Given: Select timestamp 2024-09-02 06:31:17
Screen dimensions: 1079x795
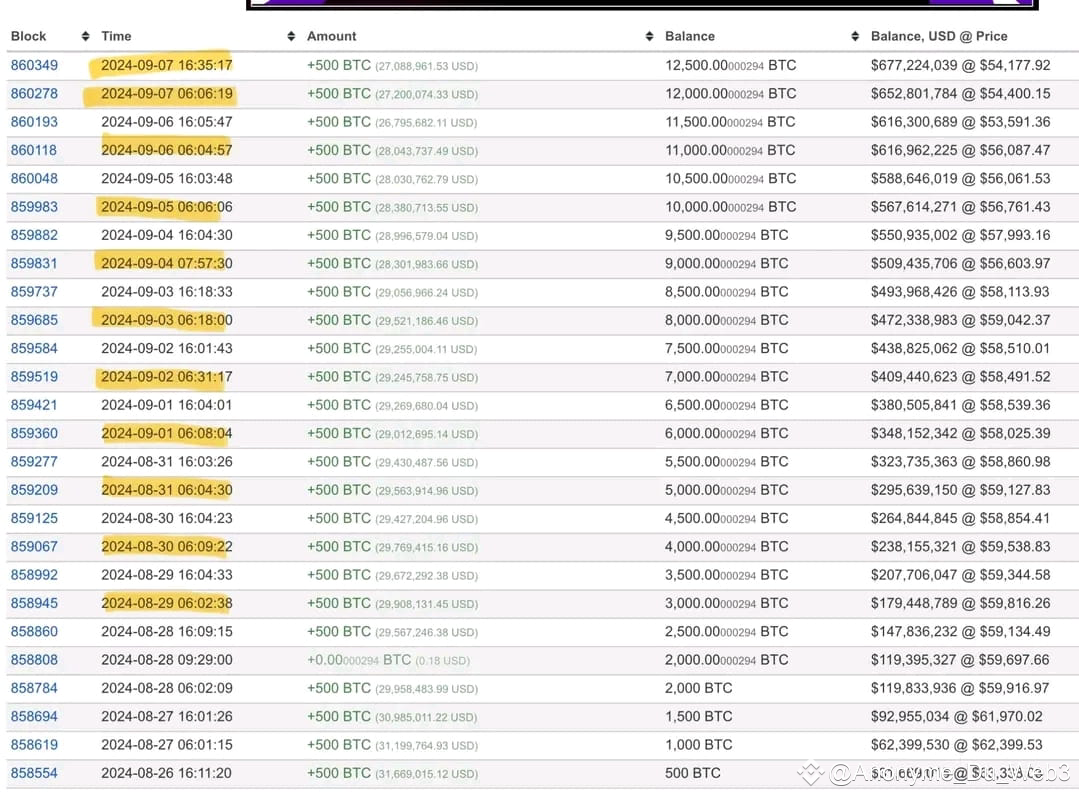Looking at the screenshot, I should click(167, 377).
